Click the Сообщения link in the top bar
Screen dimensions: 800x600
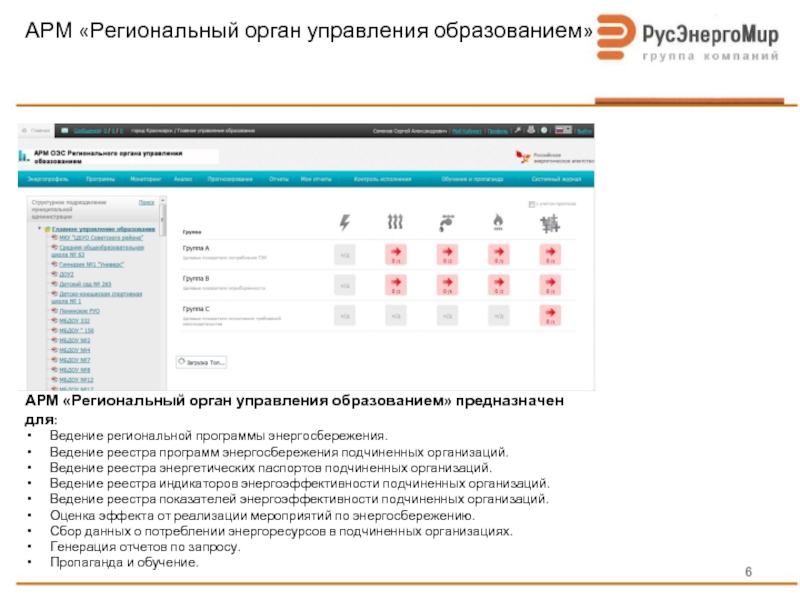tap(87, 131)
